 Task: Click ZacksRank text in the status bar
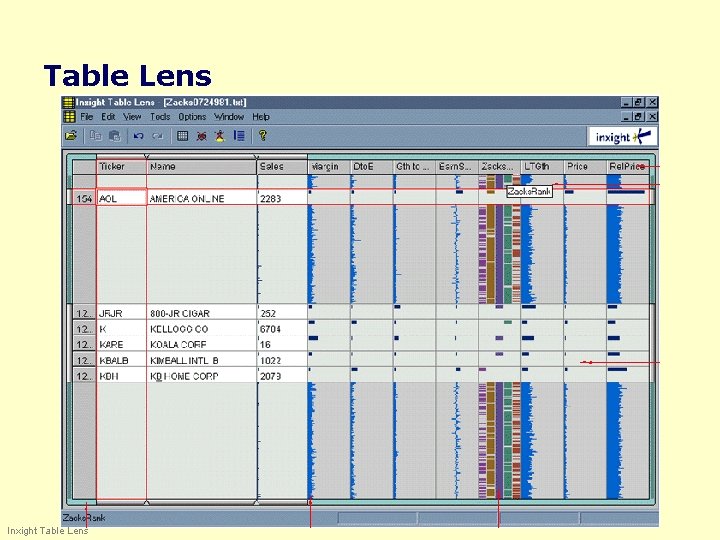84,518
